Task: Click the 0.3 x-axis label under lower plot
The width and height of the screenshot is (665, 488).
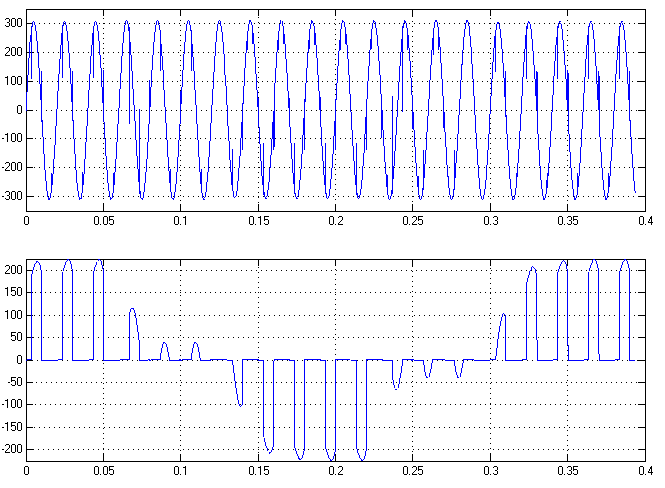Action: coord(491,471)
